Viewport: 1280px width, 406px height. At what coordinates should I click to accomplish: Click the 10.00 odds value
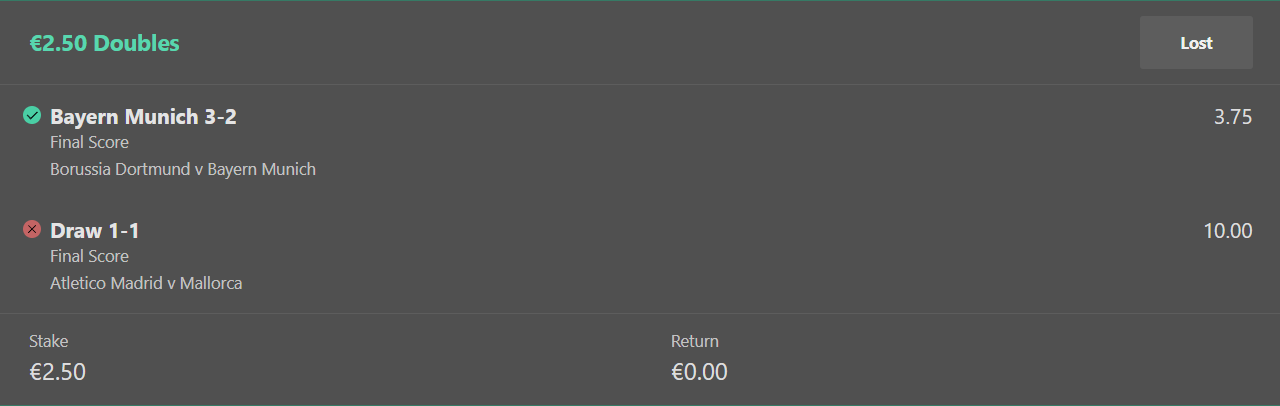(1228, 231)
